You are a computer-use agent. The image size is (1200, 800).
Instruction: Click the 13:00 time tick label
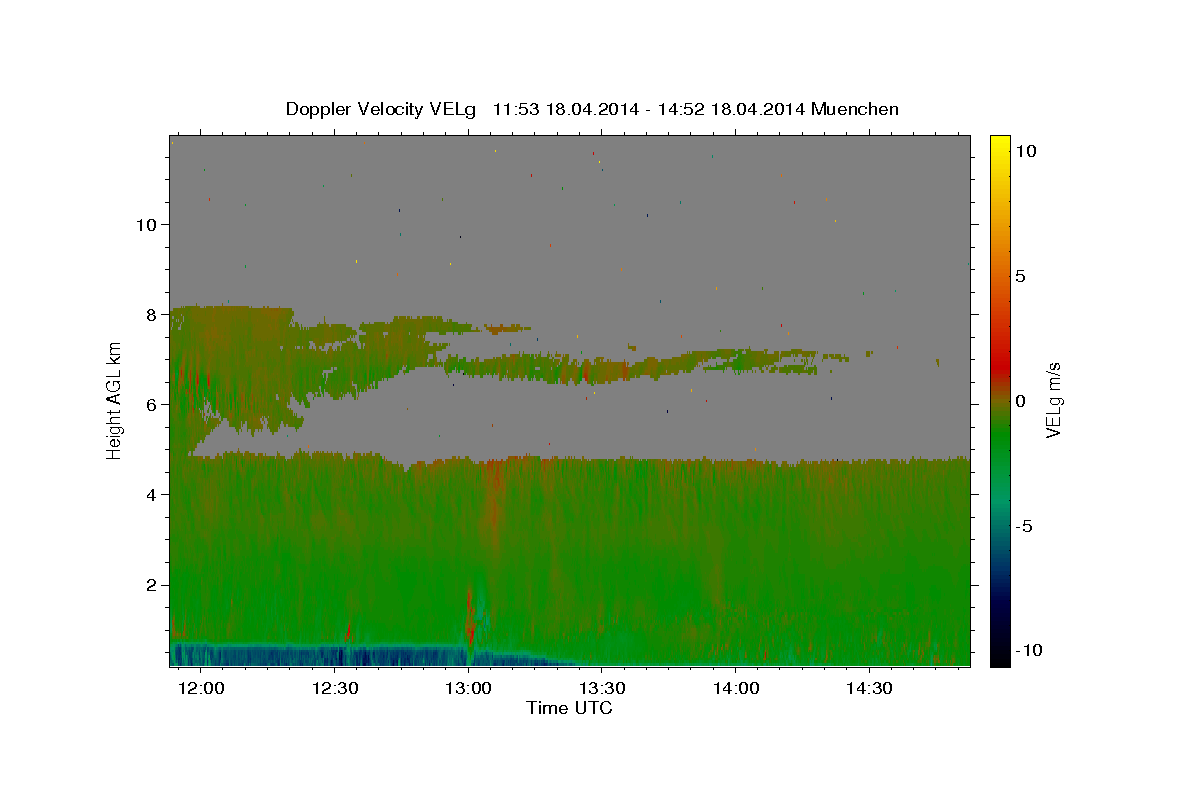469,689
